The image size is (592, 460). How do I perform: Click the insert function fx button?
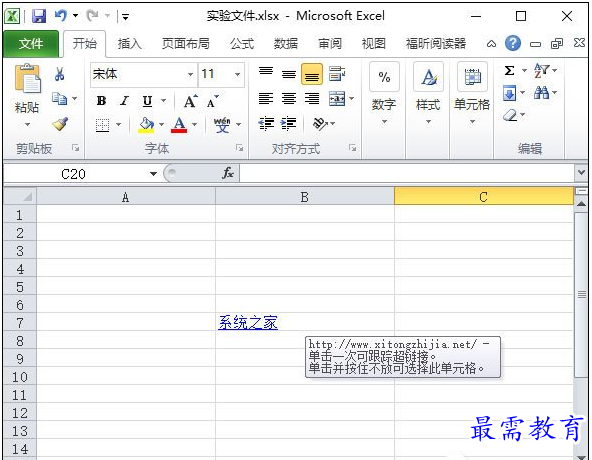(228, 173)
